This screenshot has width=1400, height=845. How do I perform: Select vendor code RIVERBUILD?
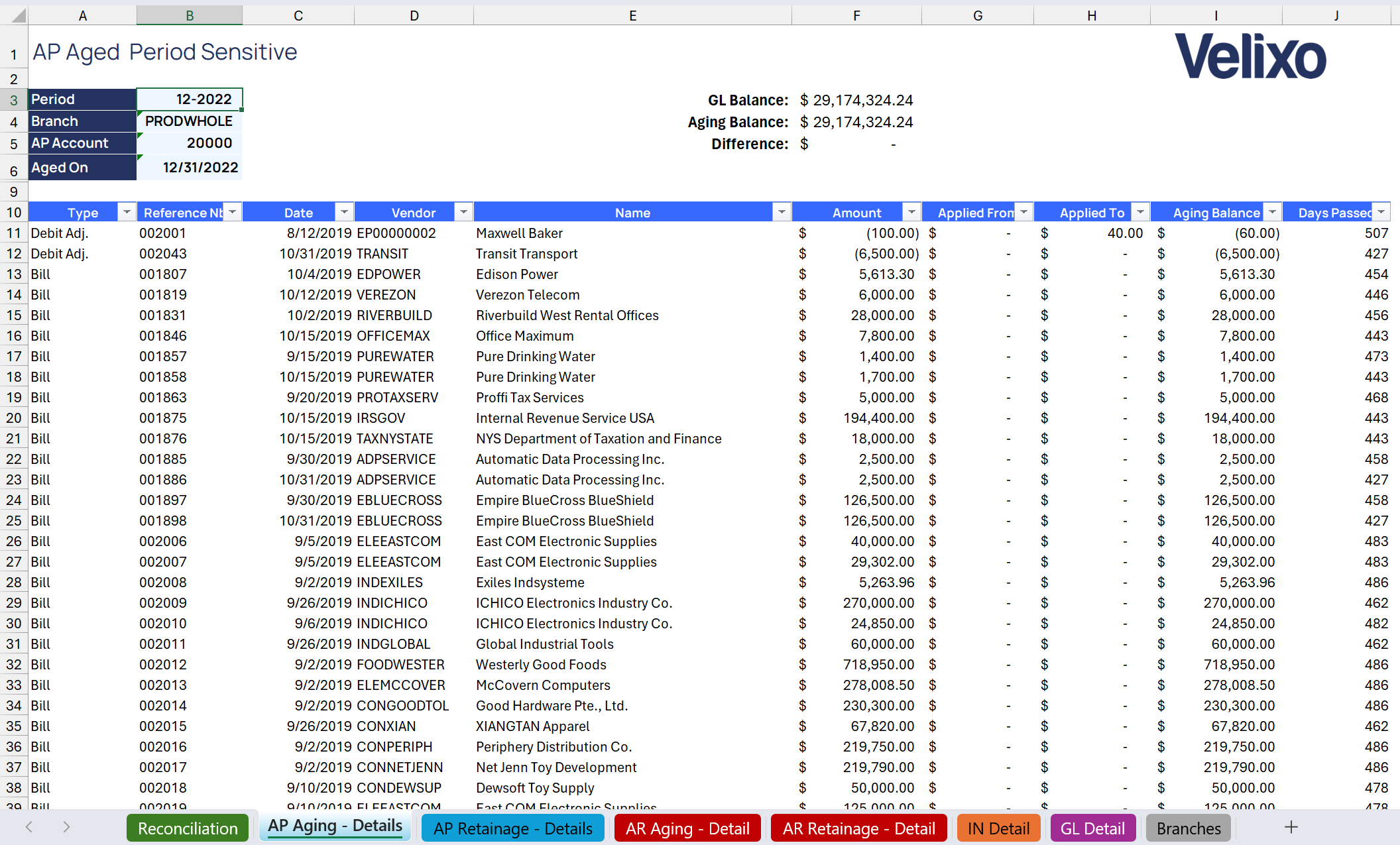tap(394, 315)
